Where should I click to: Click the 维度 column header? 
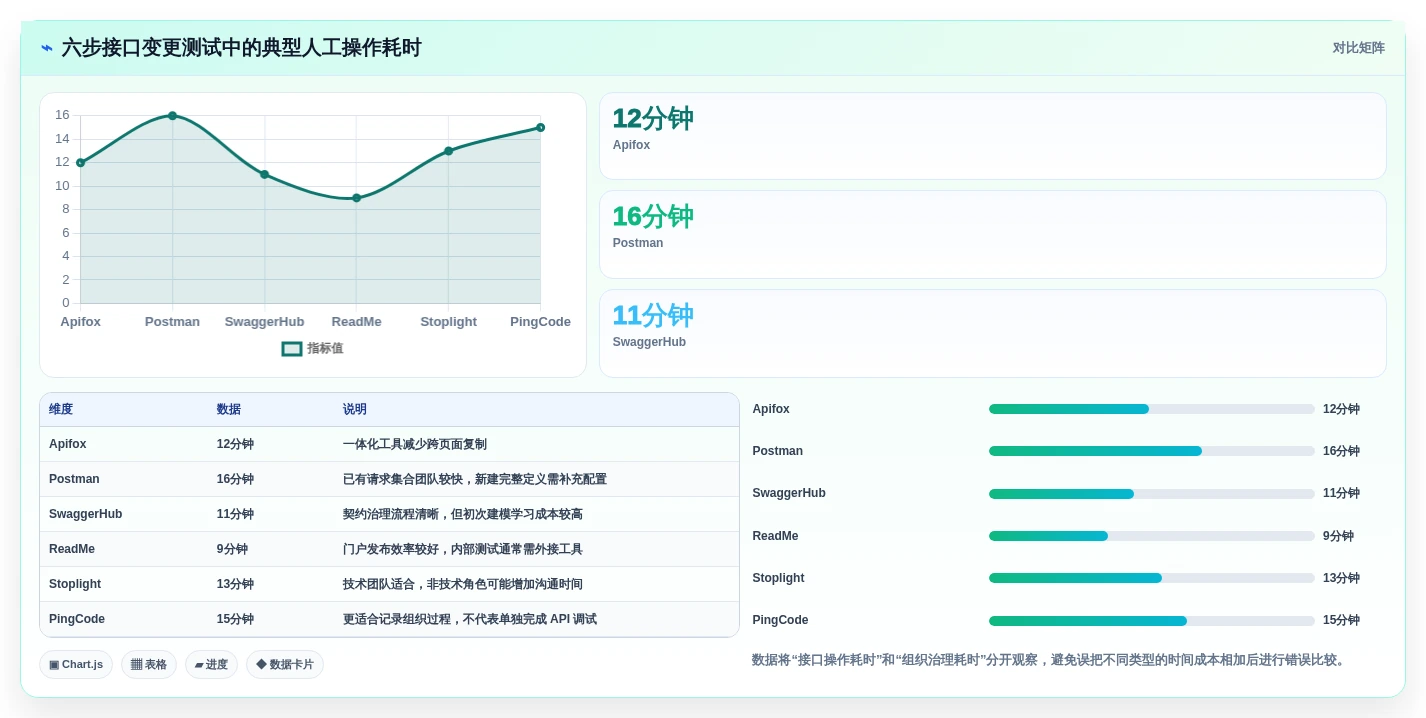click(61, 410)
